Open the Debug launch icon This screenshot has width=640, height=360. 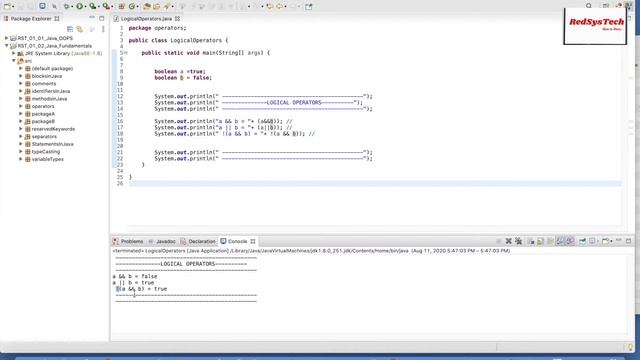(x=66, y=6)
